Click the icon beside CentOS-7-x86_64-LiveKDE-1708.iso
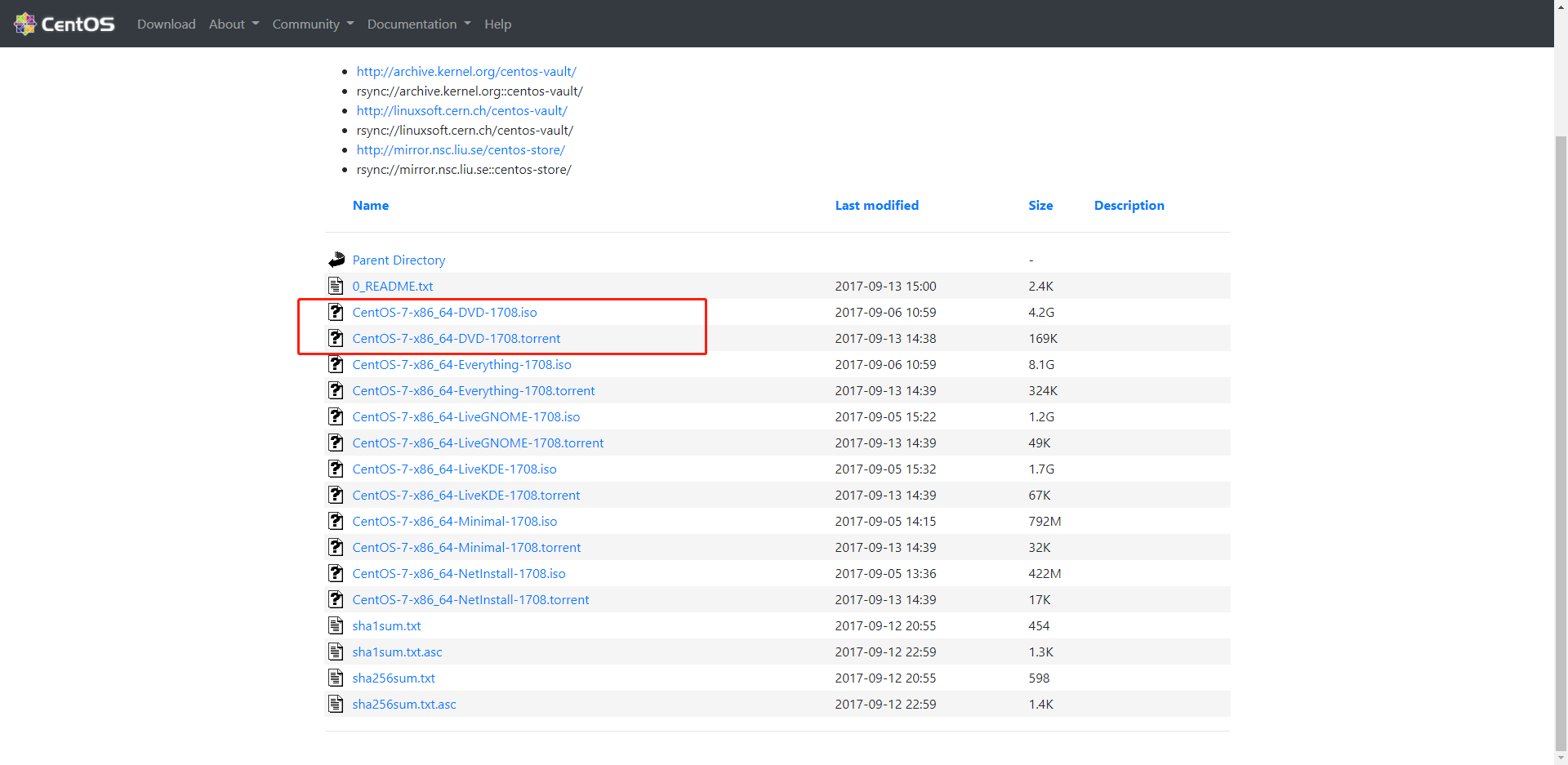 336,469
